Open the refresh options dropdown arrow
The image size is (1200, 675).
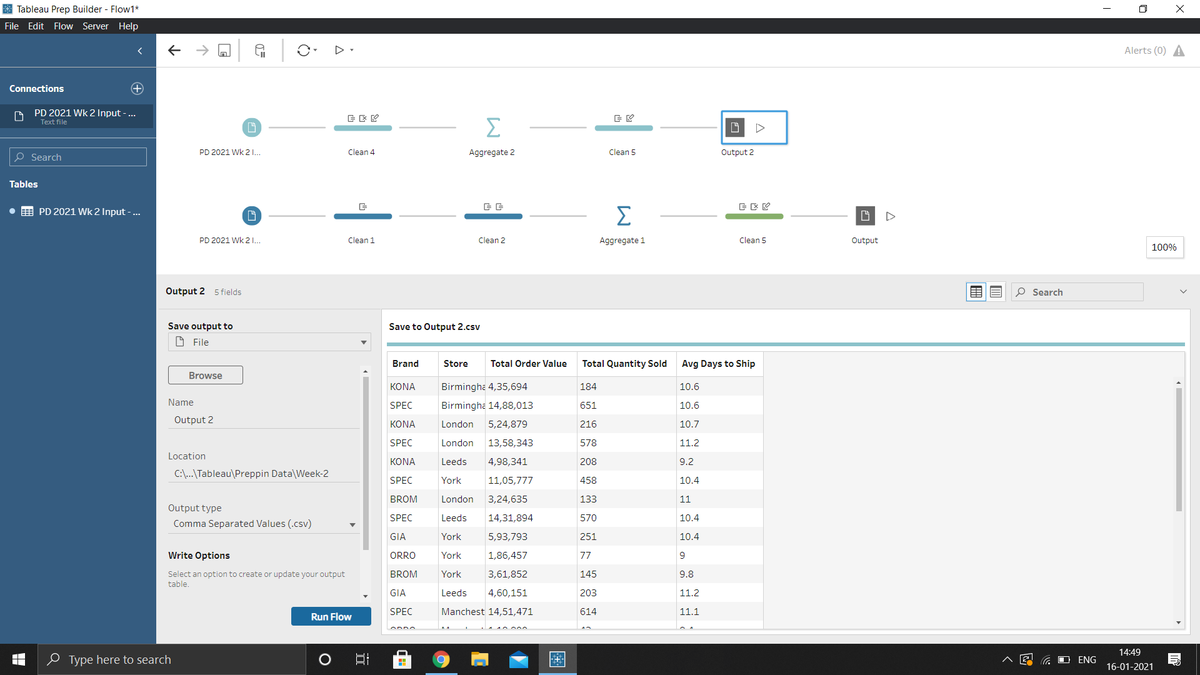(316, 50)
